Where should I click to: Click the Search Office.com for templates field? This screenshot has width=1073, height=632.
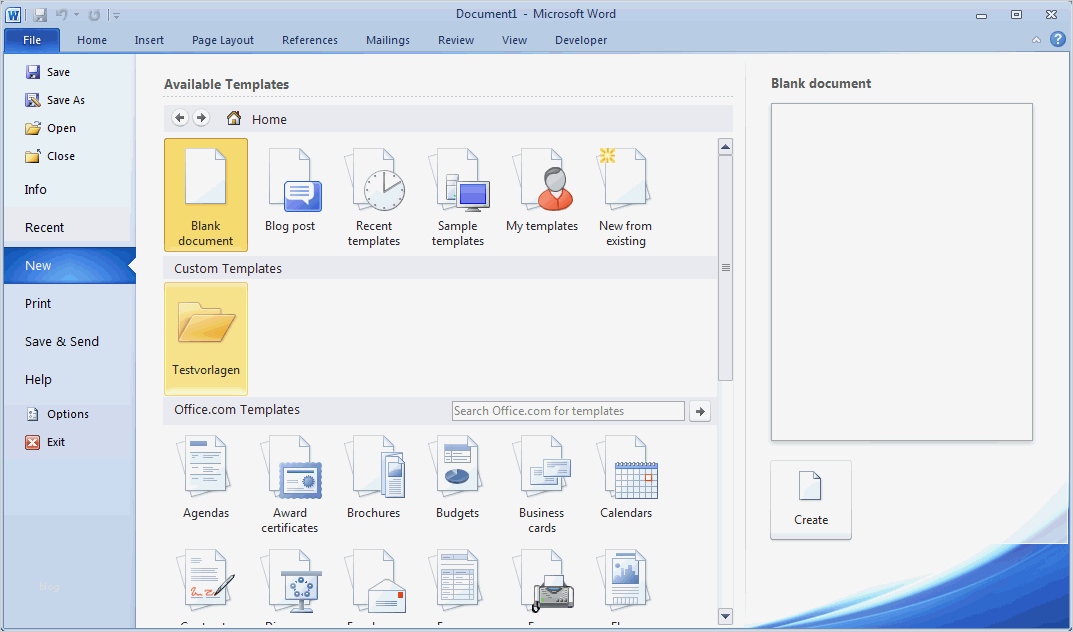pyautogui.click(x=568, y=411)
